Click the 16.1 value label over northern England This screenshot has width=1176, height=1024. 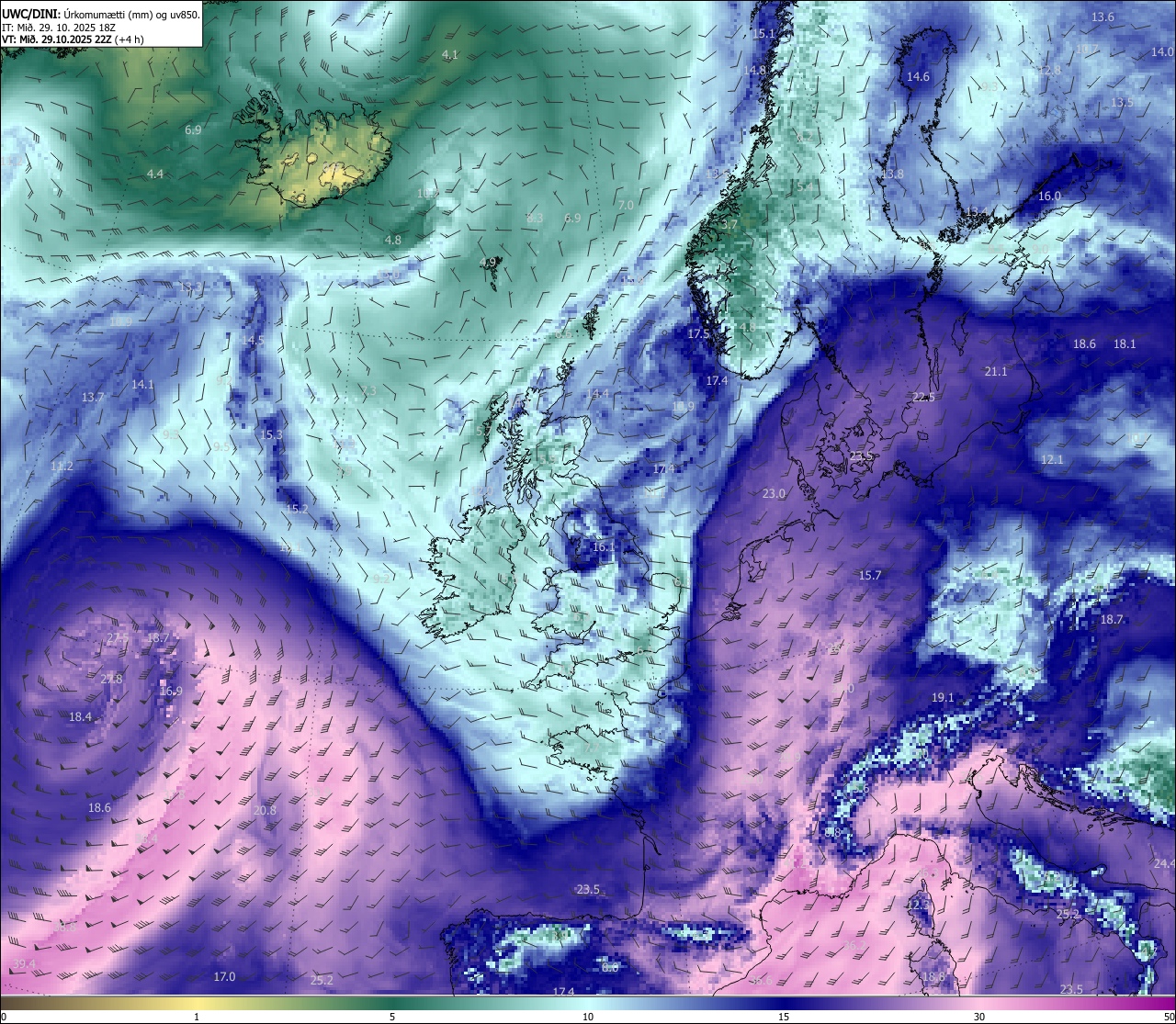point(604,546)
